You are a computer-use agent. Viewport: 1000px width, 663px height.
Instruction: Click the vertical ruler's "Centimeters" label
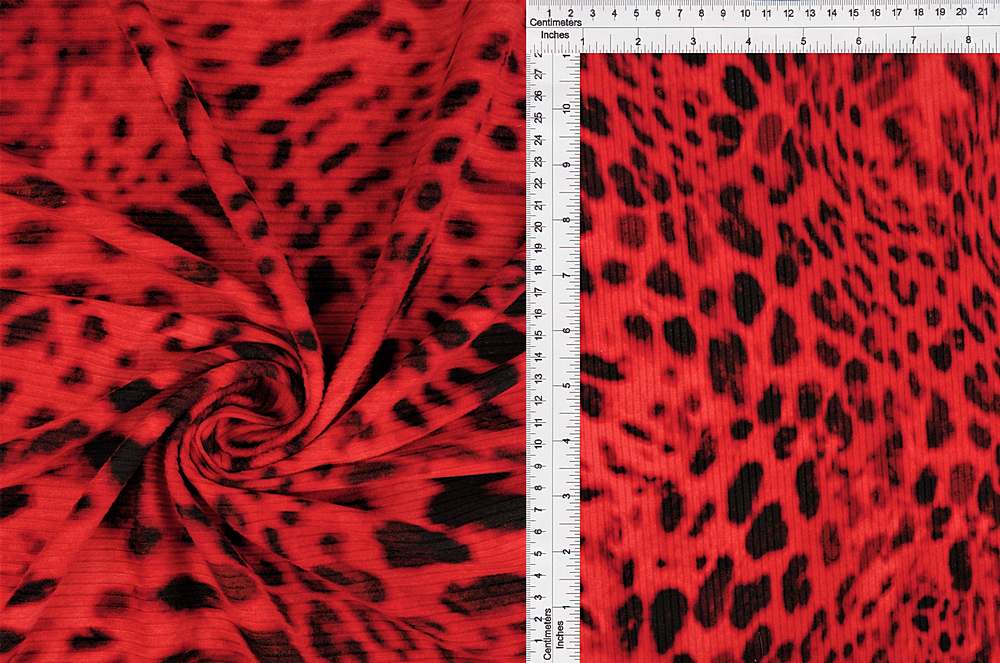click(548, 634)
